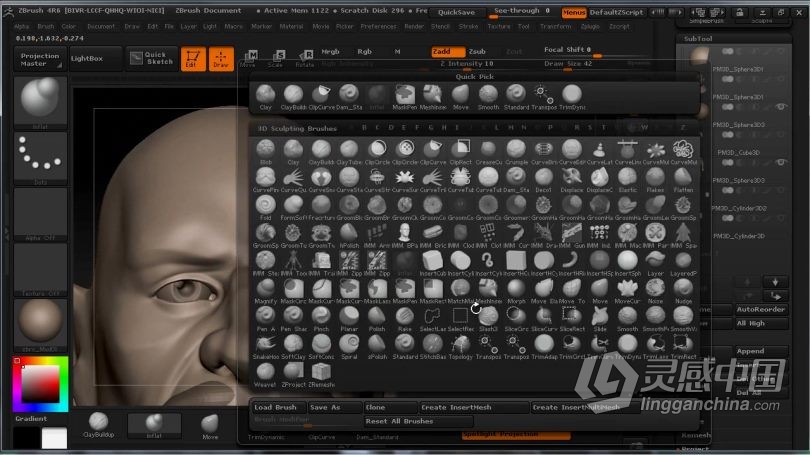Open the Stroke menu
The image size is (810, 455).
(469, 26)
